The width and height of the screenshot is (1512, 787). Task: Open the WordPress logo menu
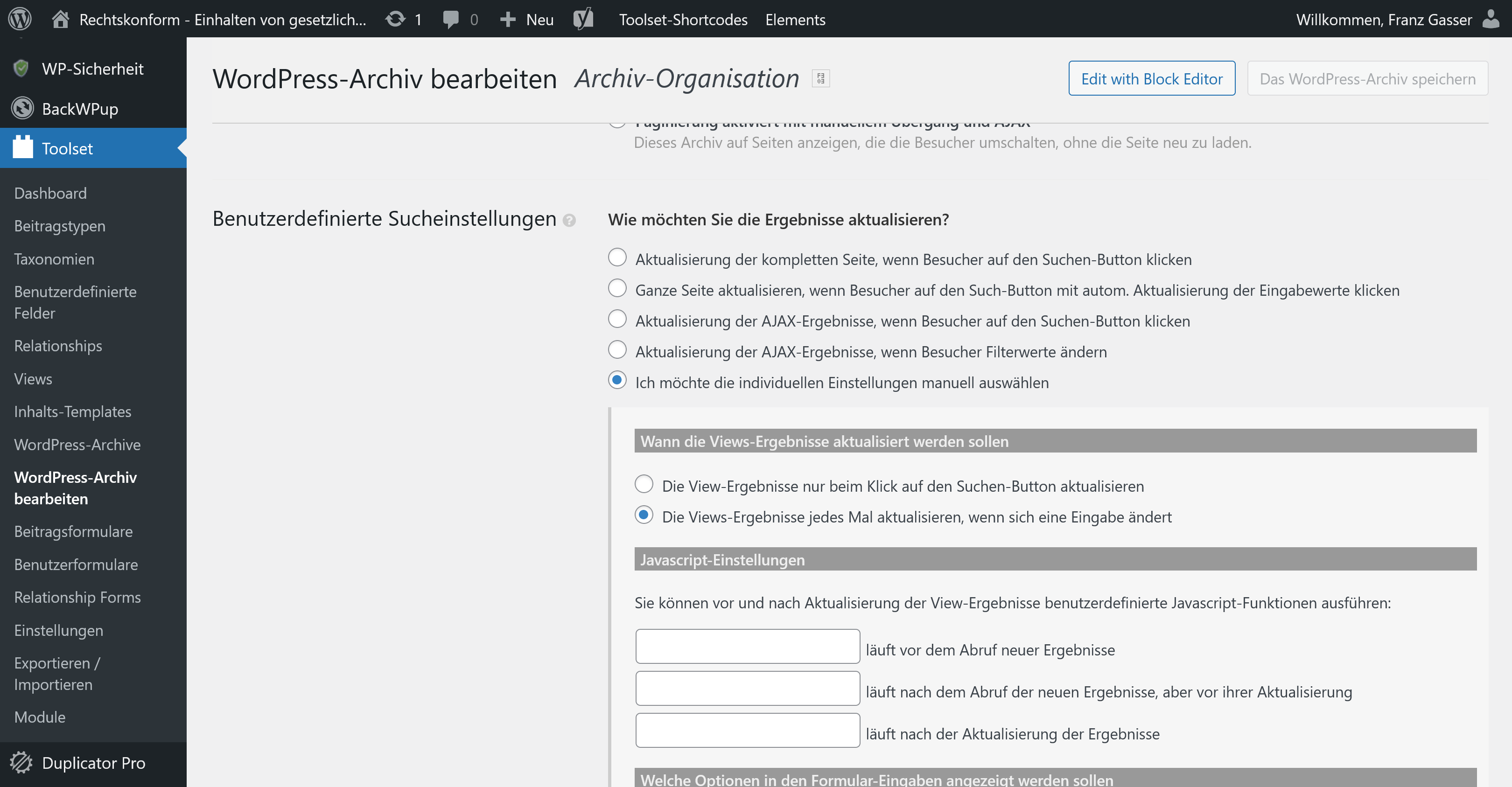click(x=20, y=19)
